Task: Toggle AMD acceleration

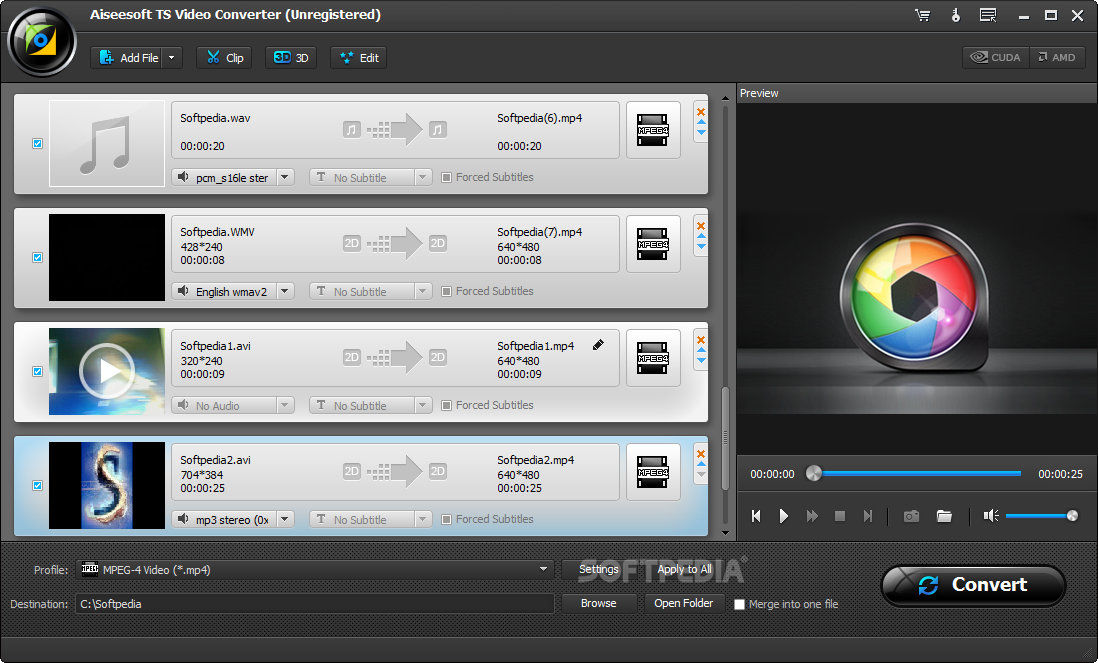Action: point(1057,57)
